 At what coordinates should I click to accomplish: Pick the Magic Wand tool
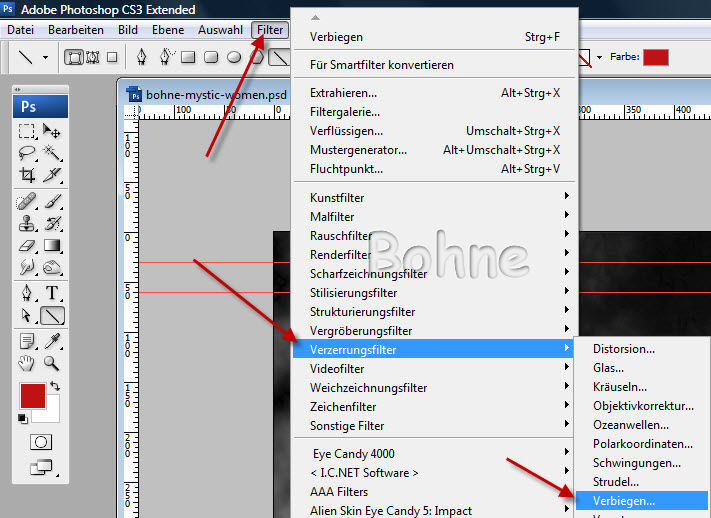pos(52,153)
